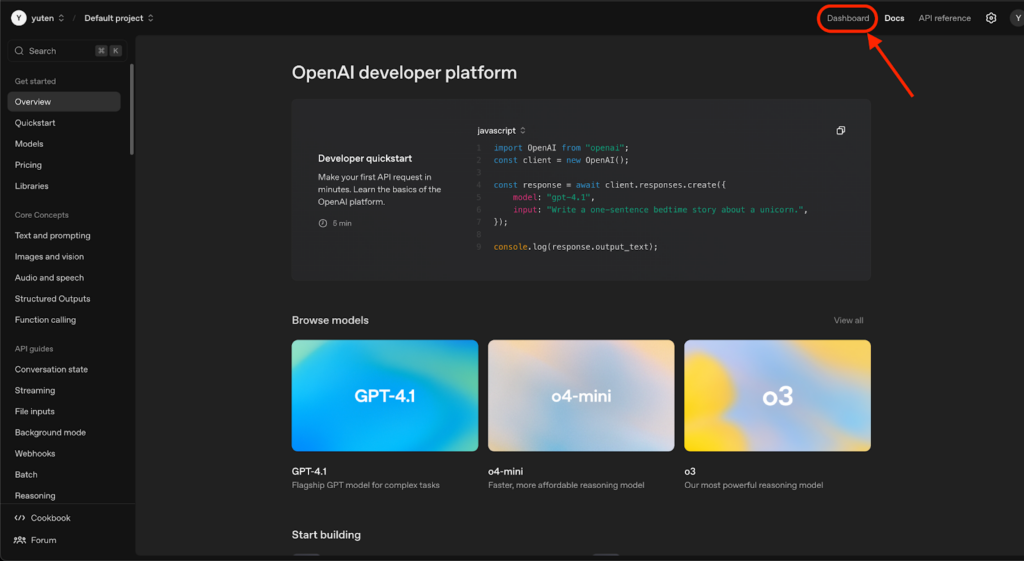The image size is (1024, 561).
Task: Click the o3 model thumbnail
Action: click(777, 395)
